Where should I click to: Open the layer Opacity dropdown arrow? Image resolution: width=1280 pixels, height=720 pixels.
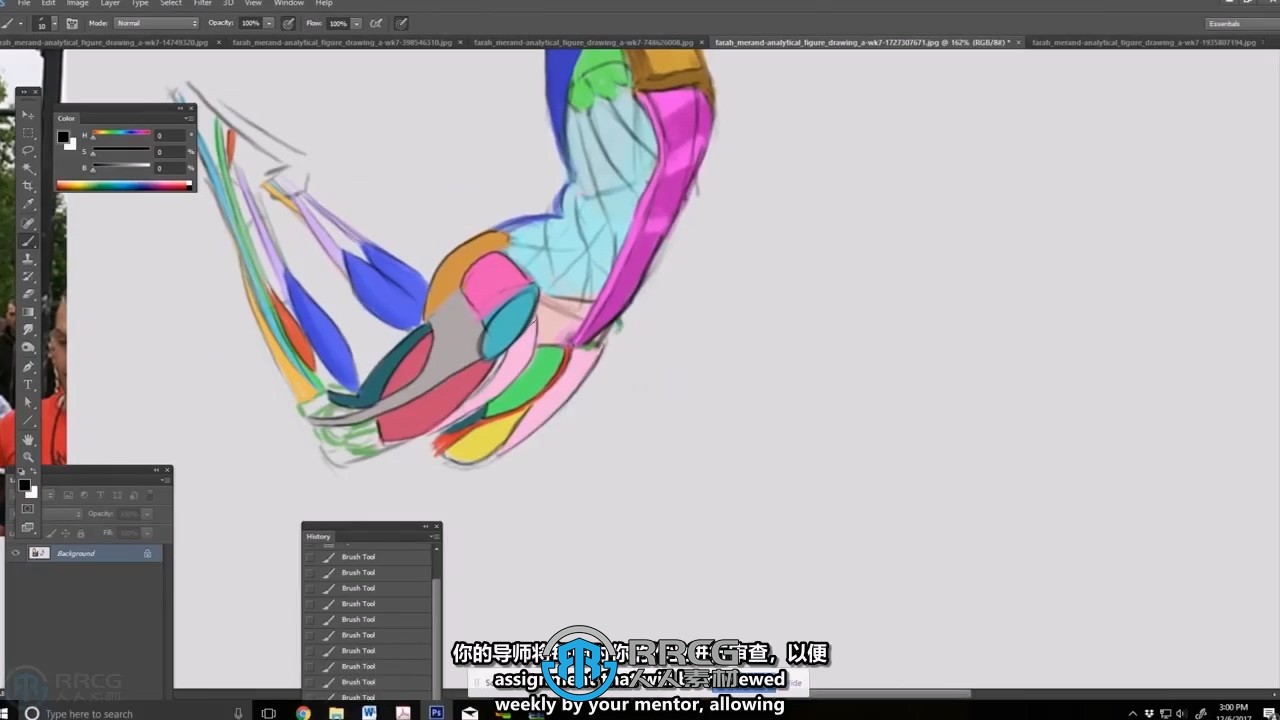(x=146, y=514)
